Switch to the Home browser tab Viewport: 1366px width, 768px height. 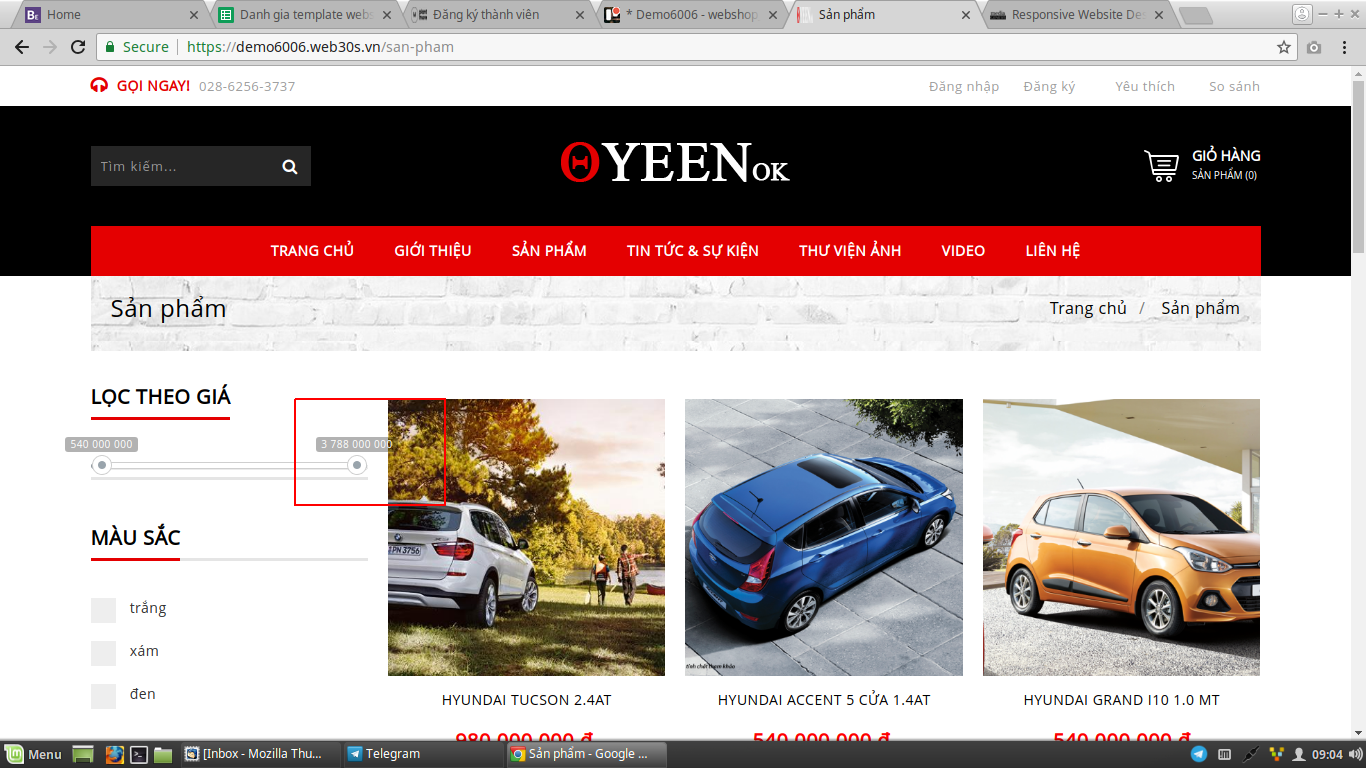pos(111,15)
